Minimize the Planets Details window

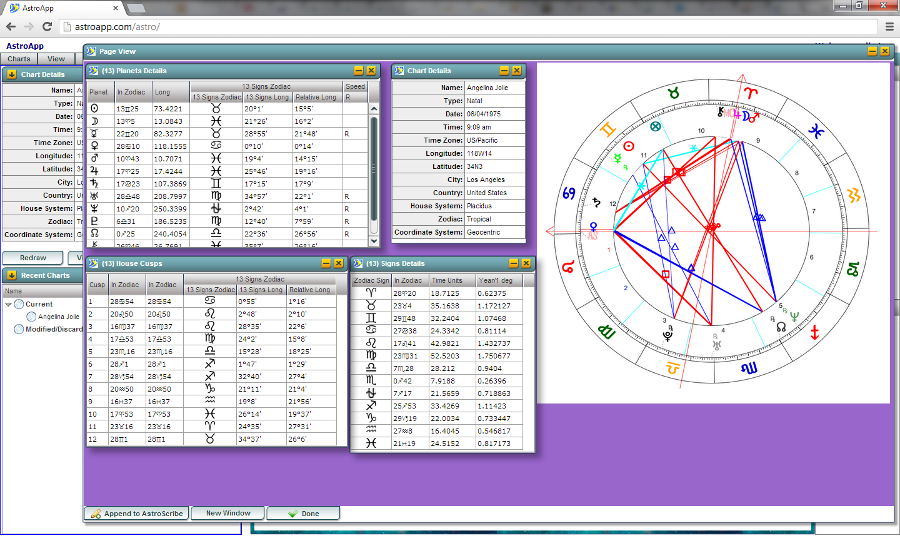pos(359,71)
